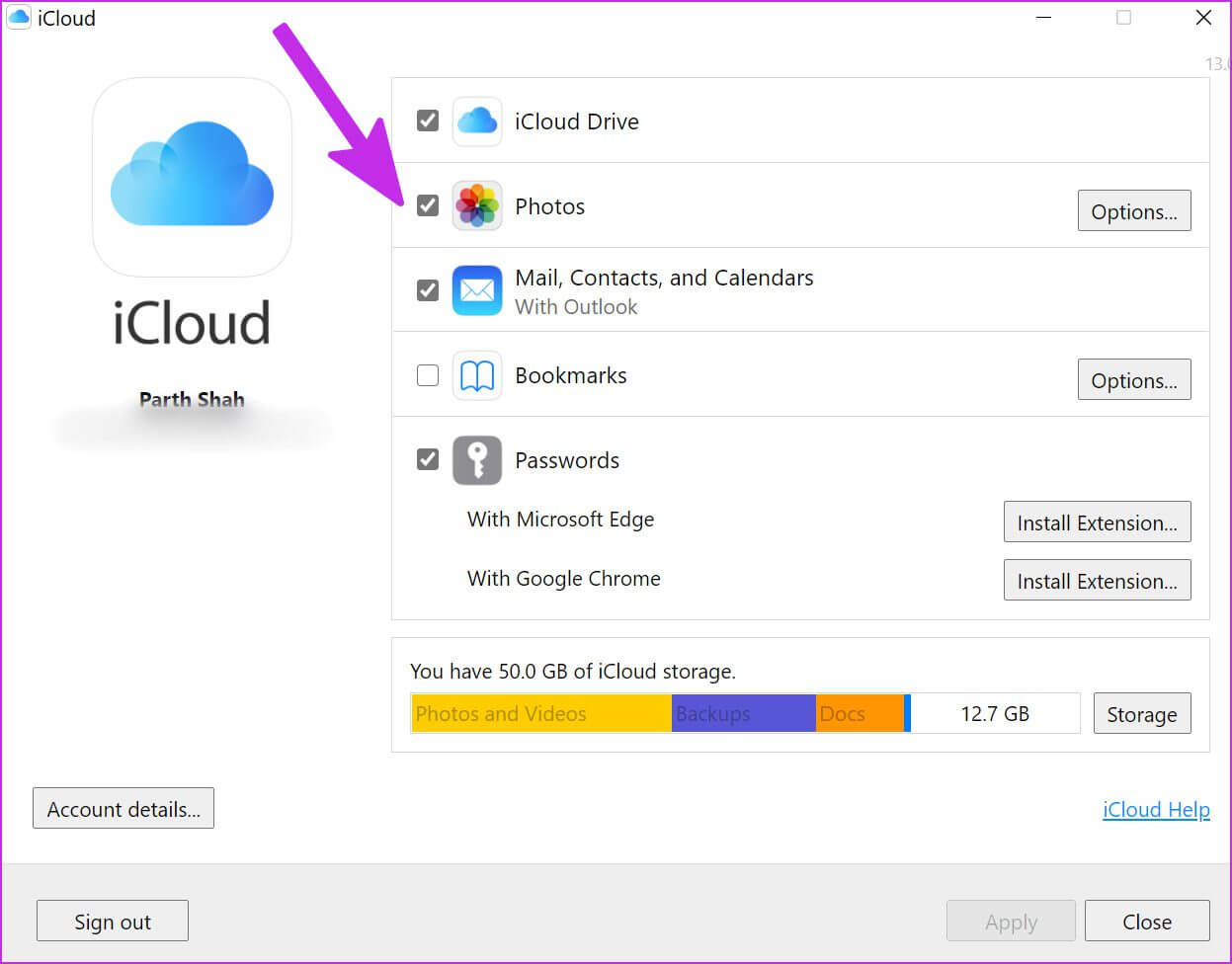
Task: Install Extension for Google Chrome
Action: [1097, 581]
